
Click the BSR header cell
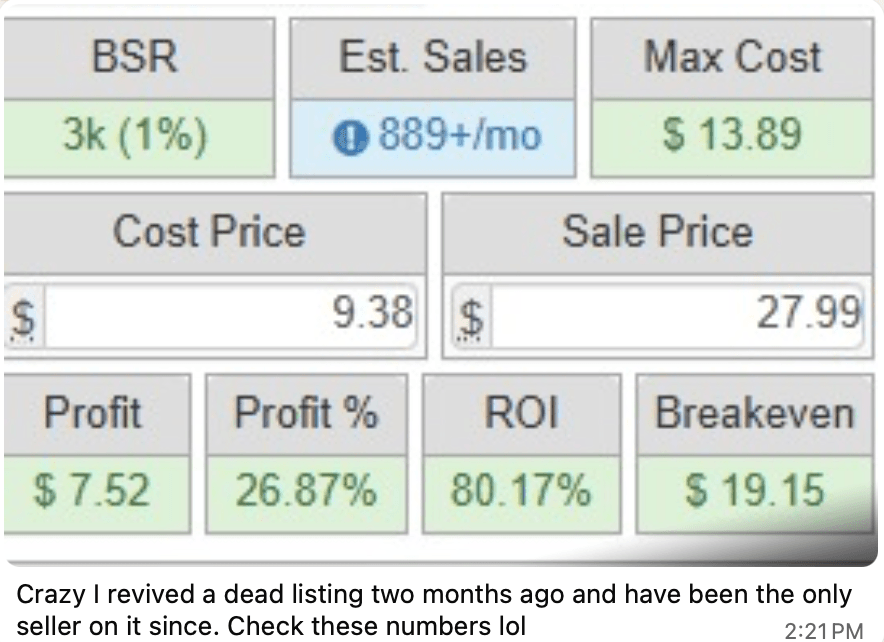(136, 58)
